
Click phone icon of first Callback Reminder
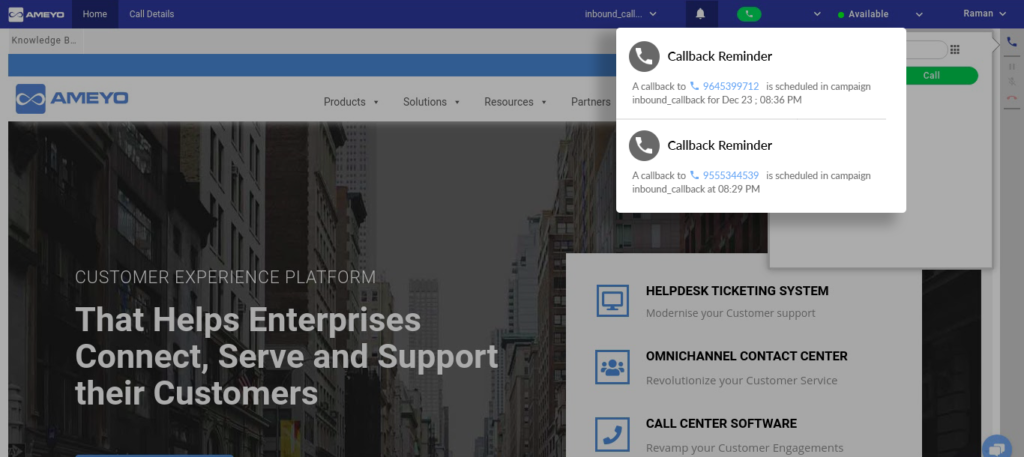click(x=644, y=56)
